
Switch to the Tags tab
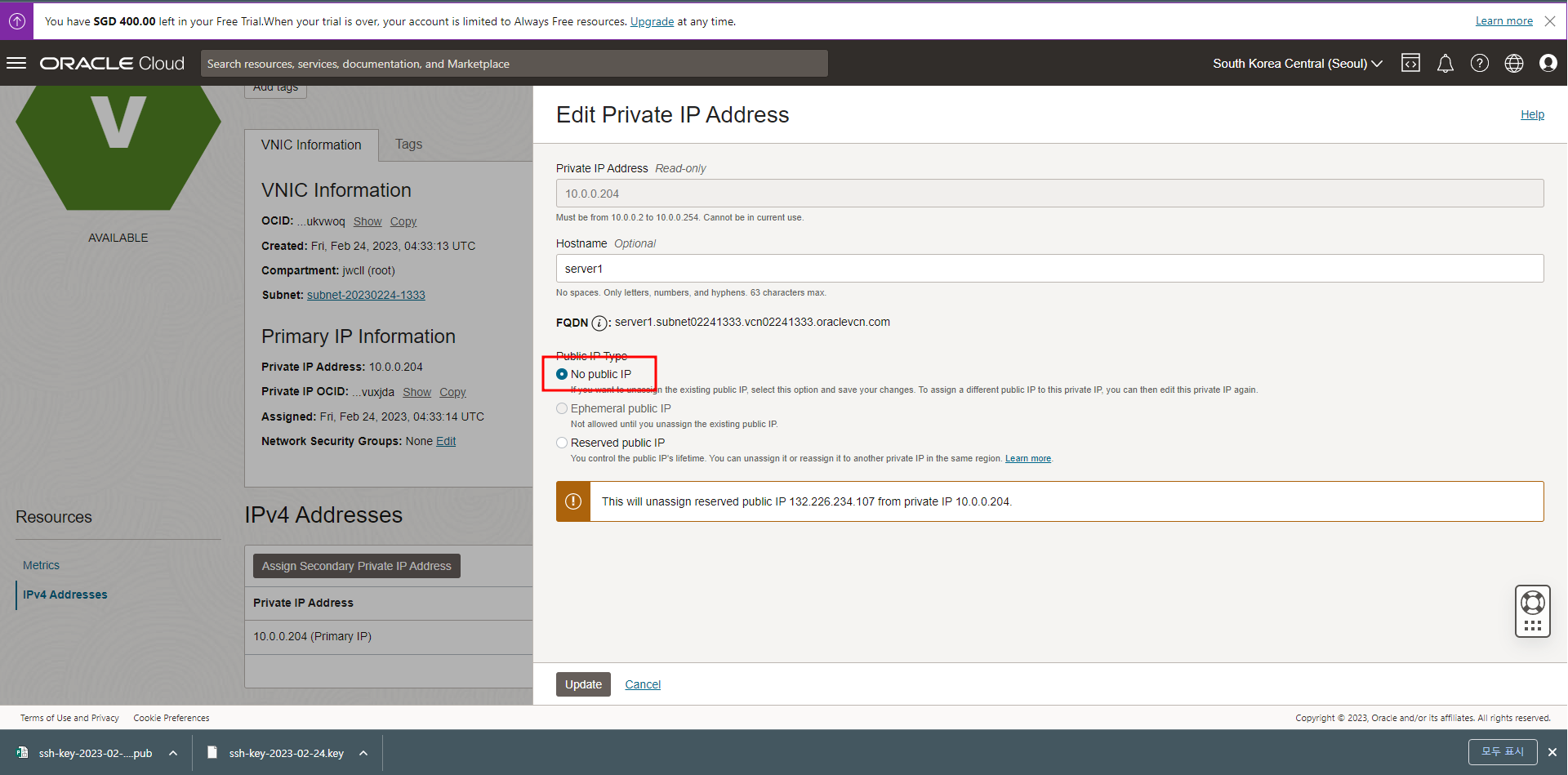tap(408, 145)
